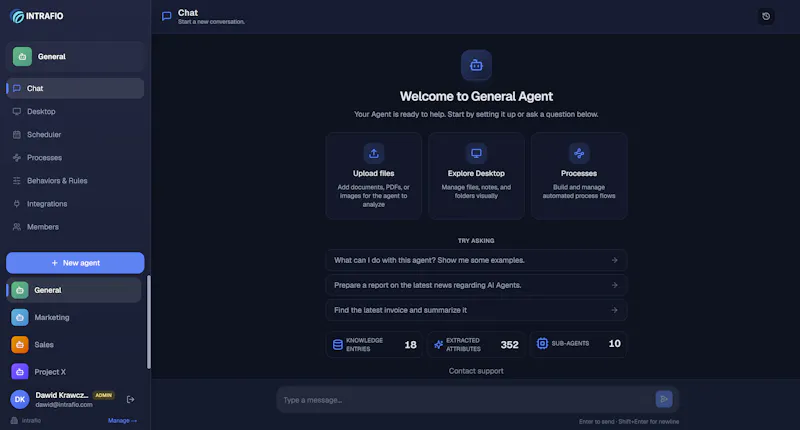The image size is (800, 430).
Task: Open Members page
Action: pos(75,227)
